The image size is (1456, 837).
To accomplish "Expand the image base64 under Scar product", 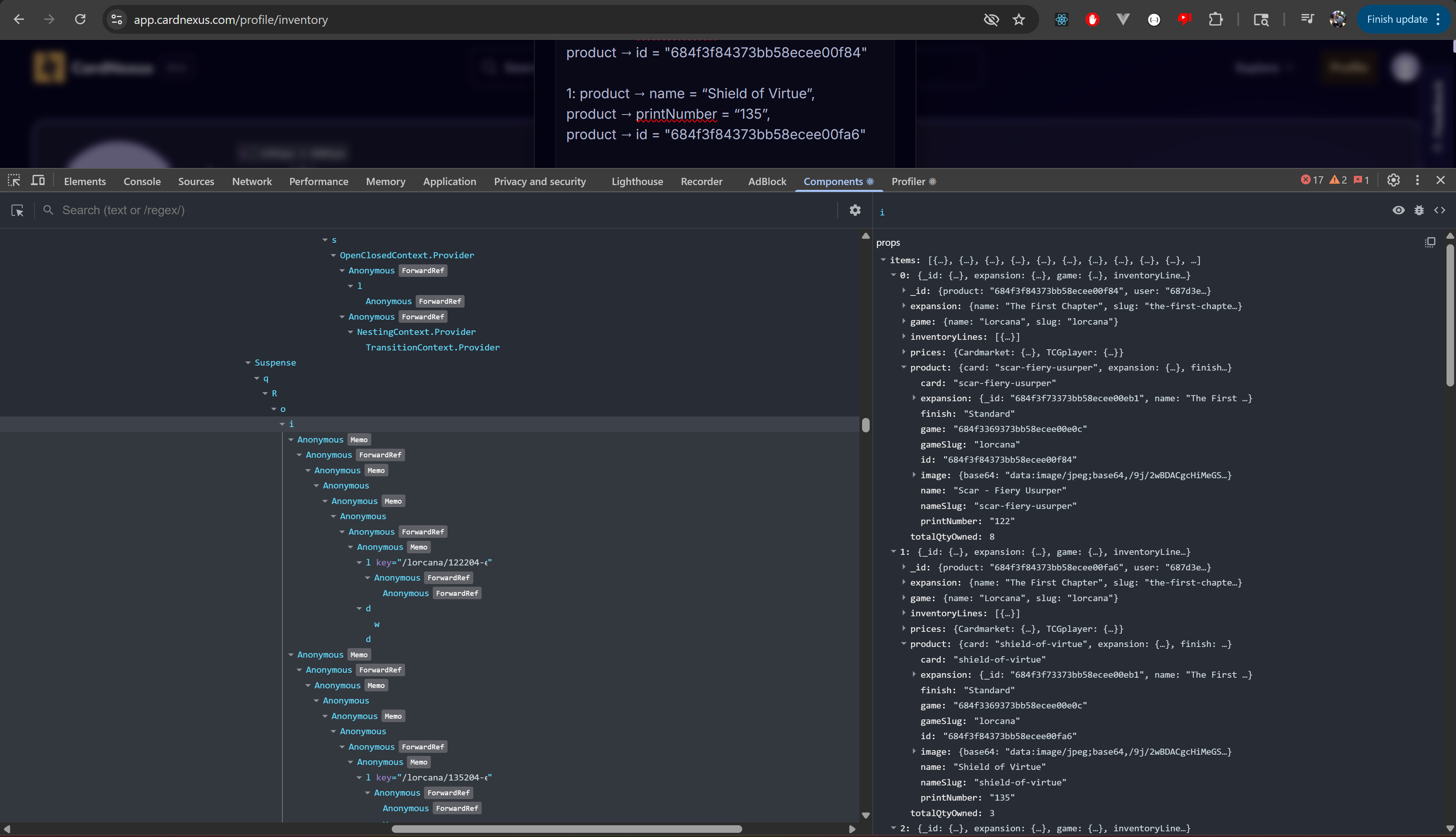I will (914, 475).
